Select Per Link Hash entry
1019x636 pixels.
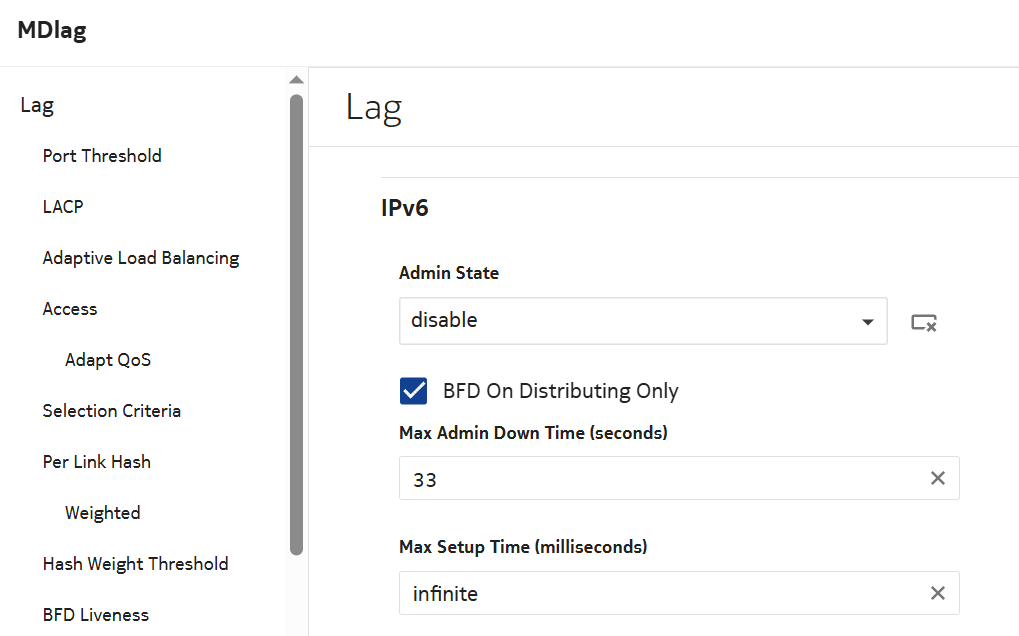pos(97,462)
